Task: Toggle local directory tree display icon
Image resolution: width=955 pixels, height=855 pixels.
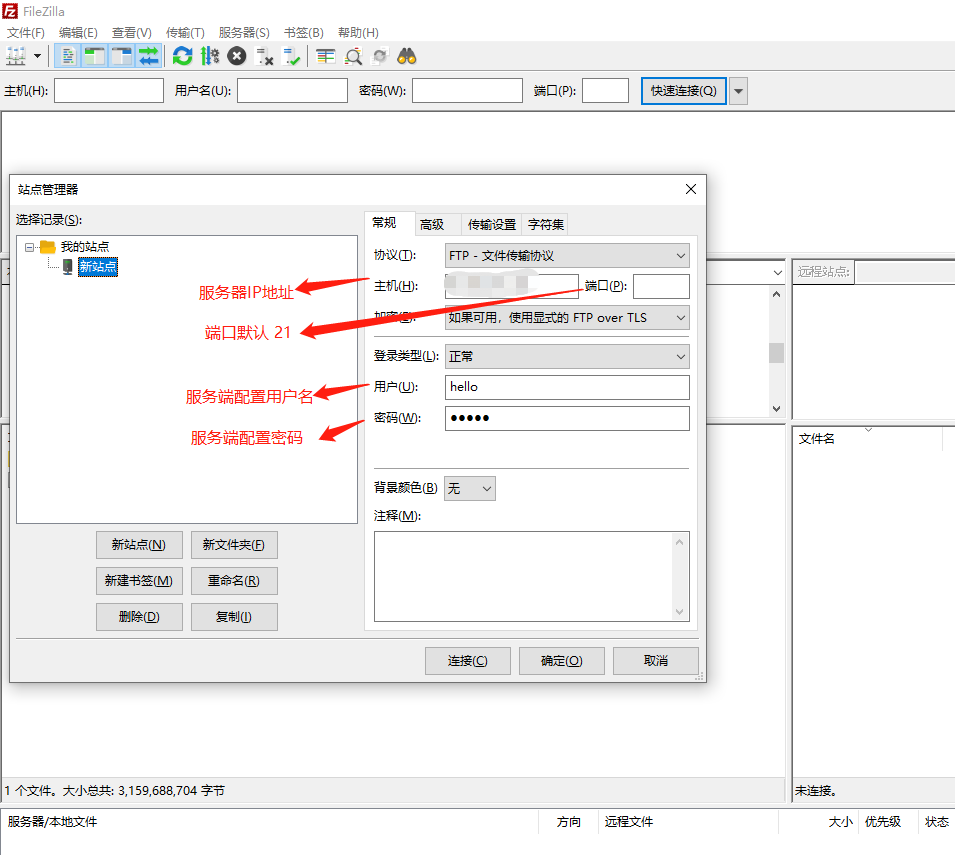Action: click(x=94, y=57)
